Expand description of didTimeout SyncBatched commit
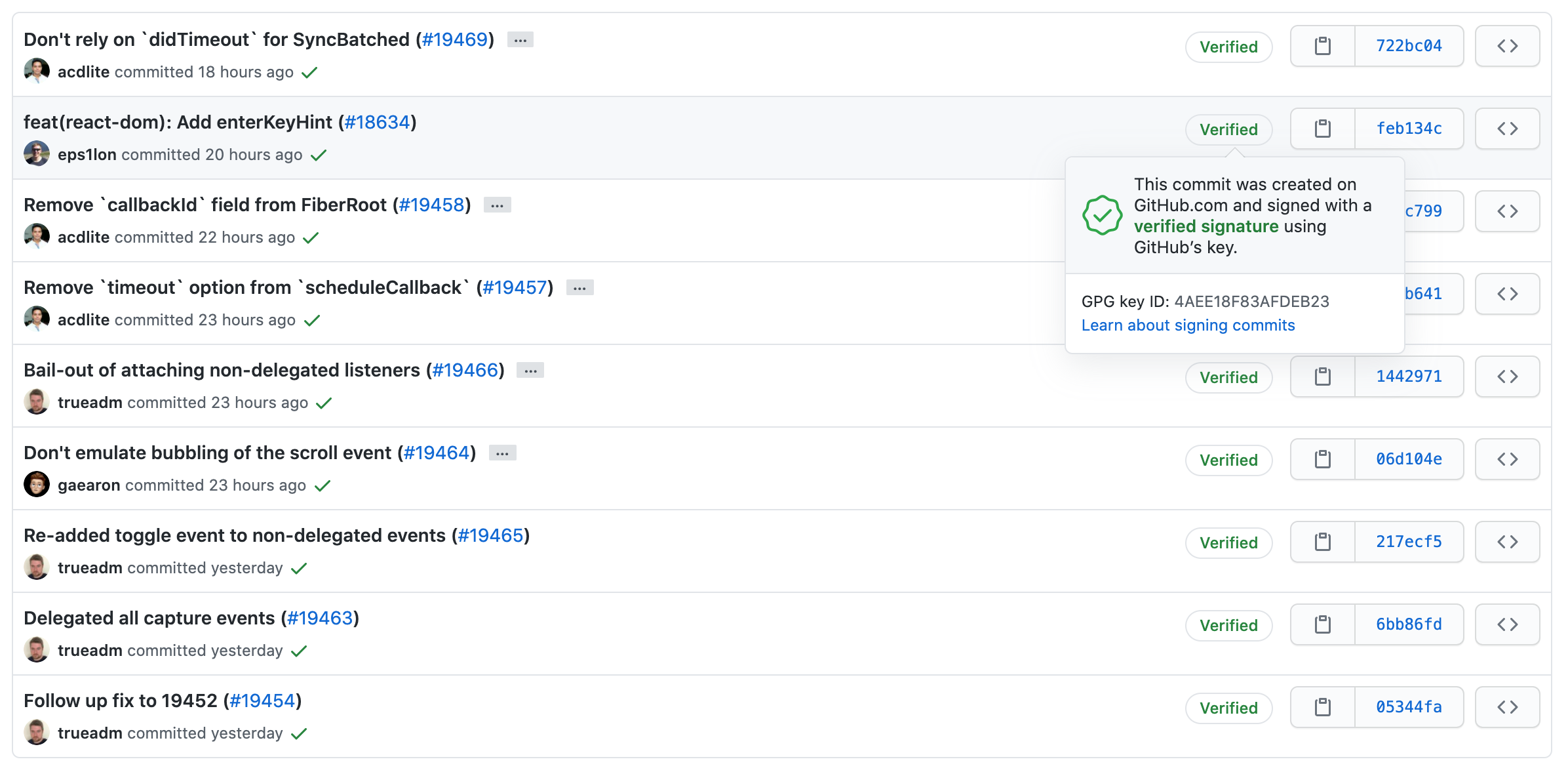The height and width of the screenshot is (774, 1568). click(x=520, y=41)
